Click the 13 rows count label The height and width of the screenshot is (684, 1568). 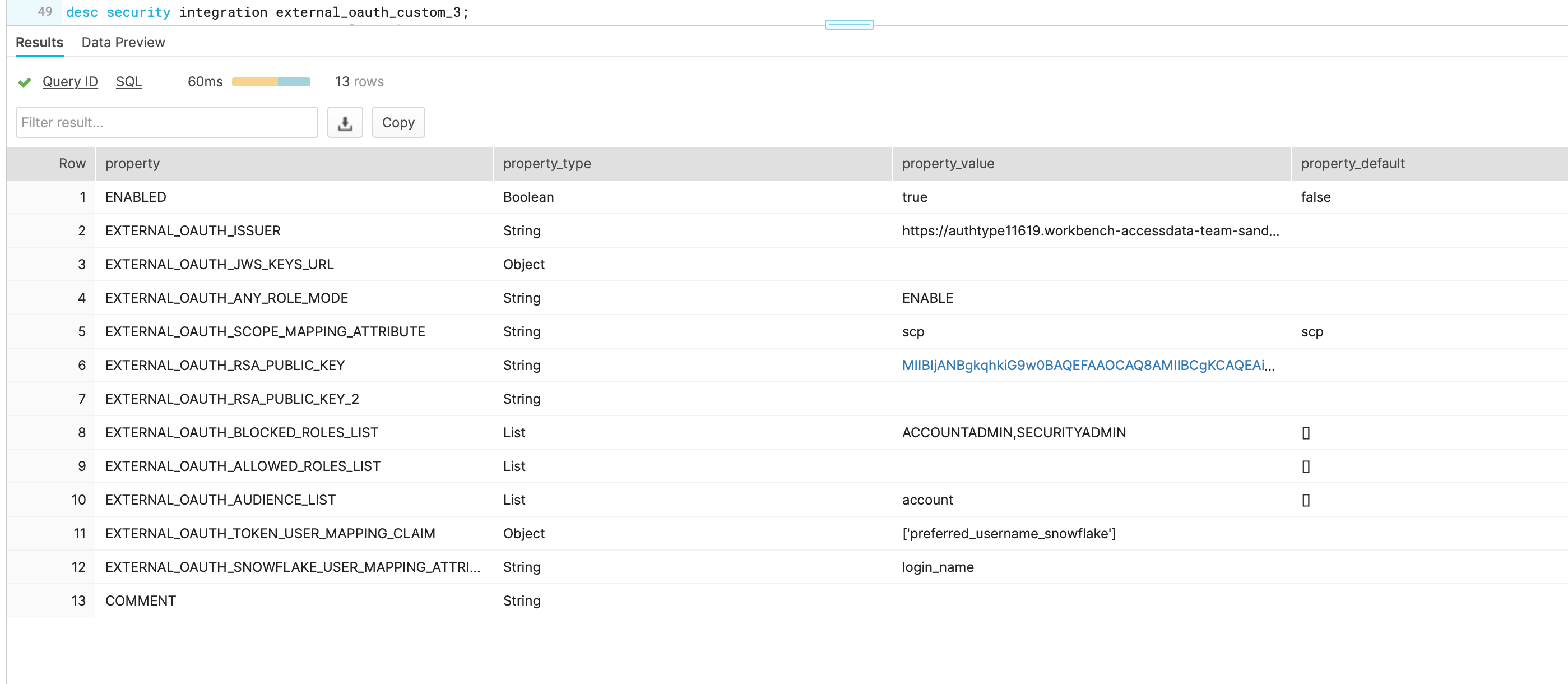click(359, 82)
